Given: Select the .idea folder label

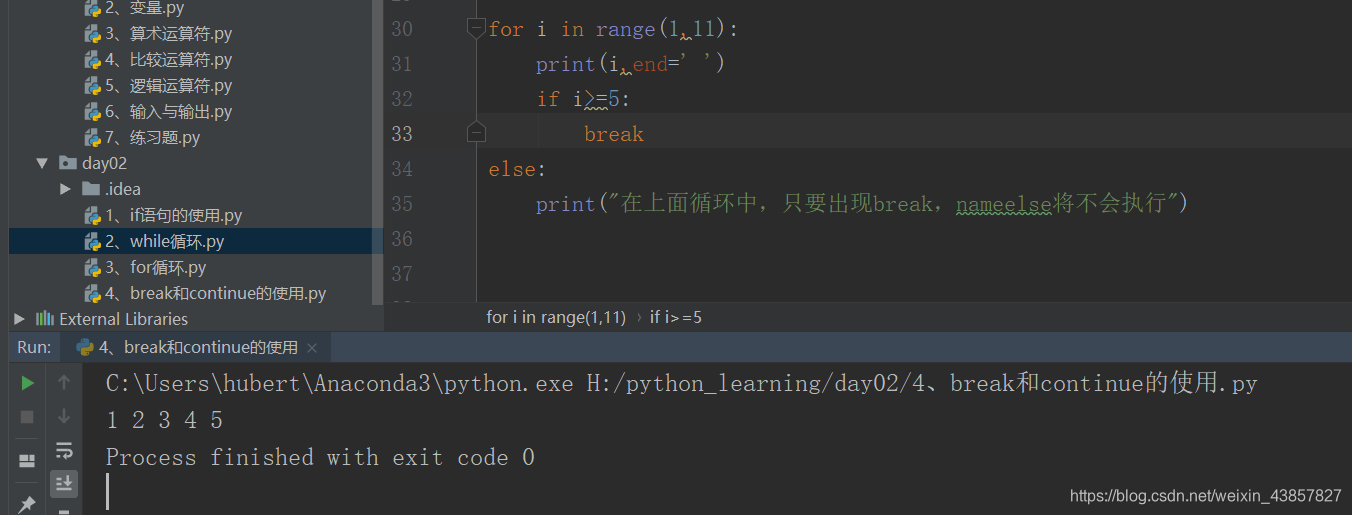Looking at the screenshot, I should tap(123, 189).
